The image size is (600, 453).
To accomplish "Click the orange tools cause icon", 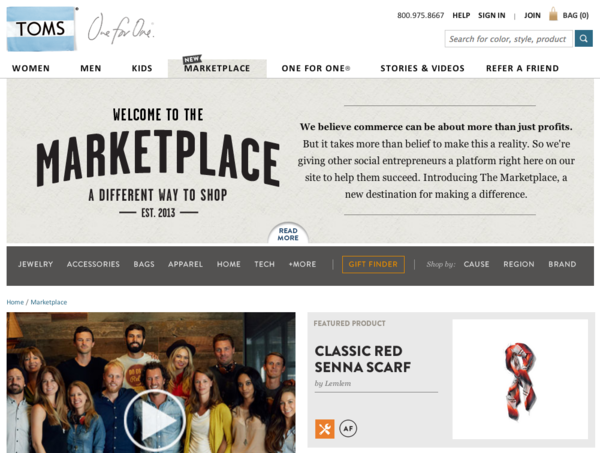I will click(324, 429).
